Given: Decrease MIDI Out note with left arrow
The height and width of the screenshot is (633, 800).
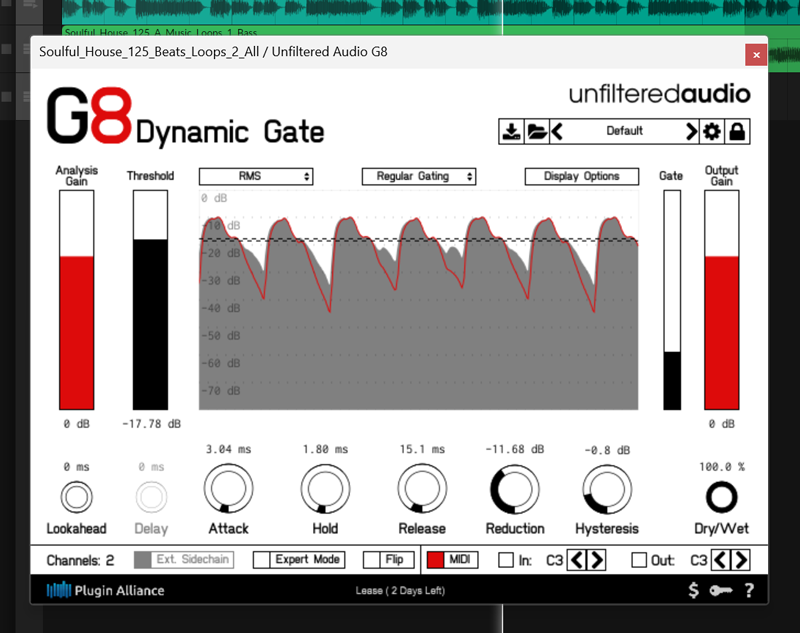Looking at the screenshot, I should tap(720, 560).
